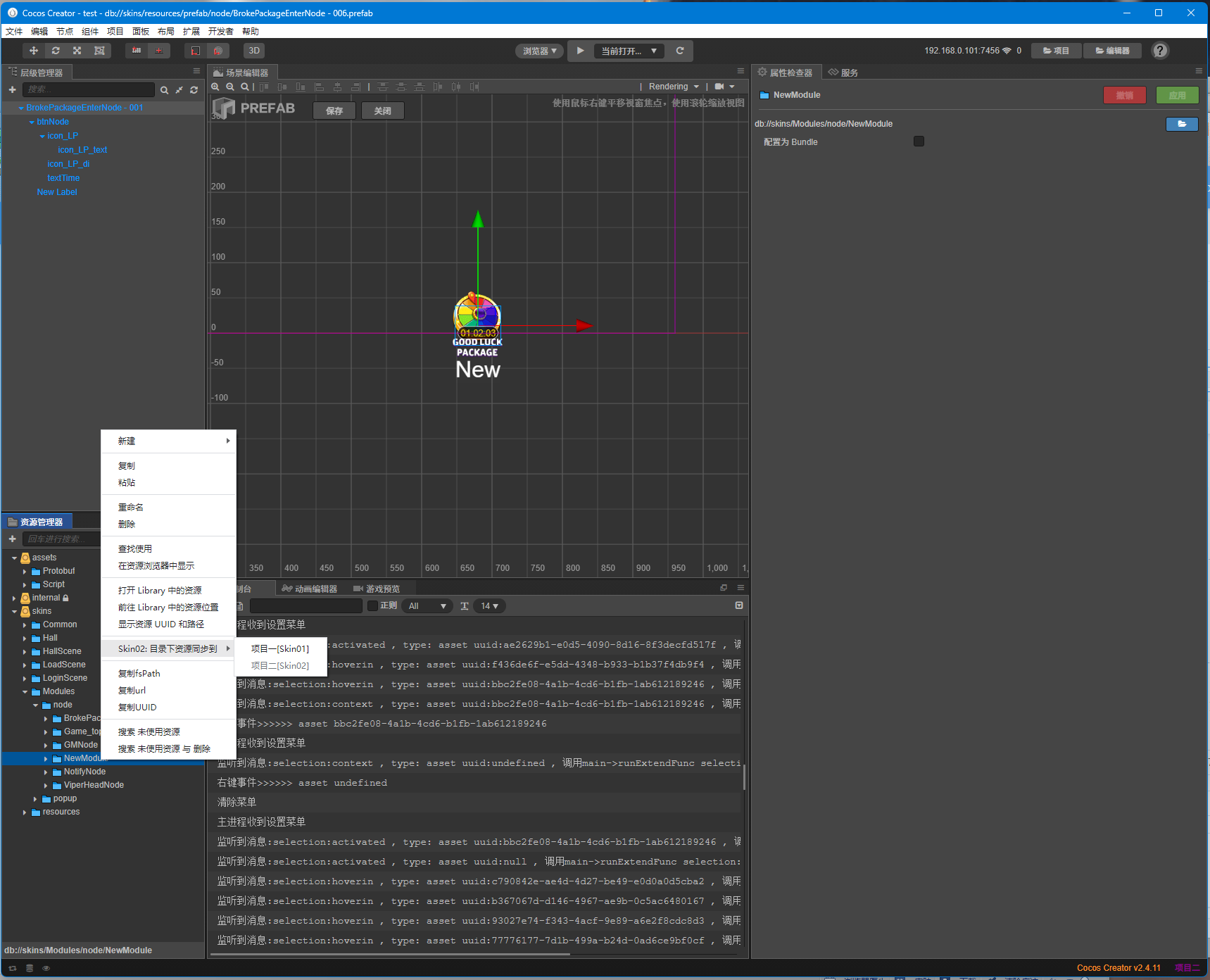Screen dimensions: 1210x980
Task: Open the 编辑器 folder button
Action: 1113,51
